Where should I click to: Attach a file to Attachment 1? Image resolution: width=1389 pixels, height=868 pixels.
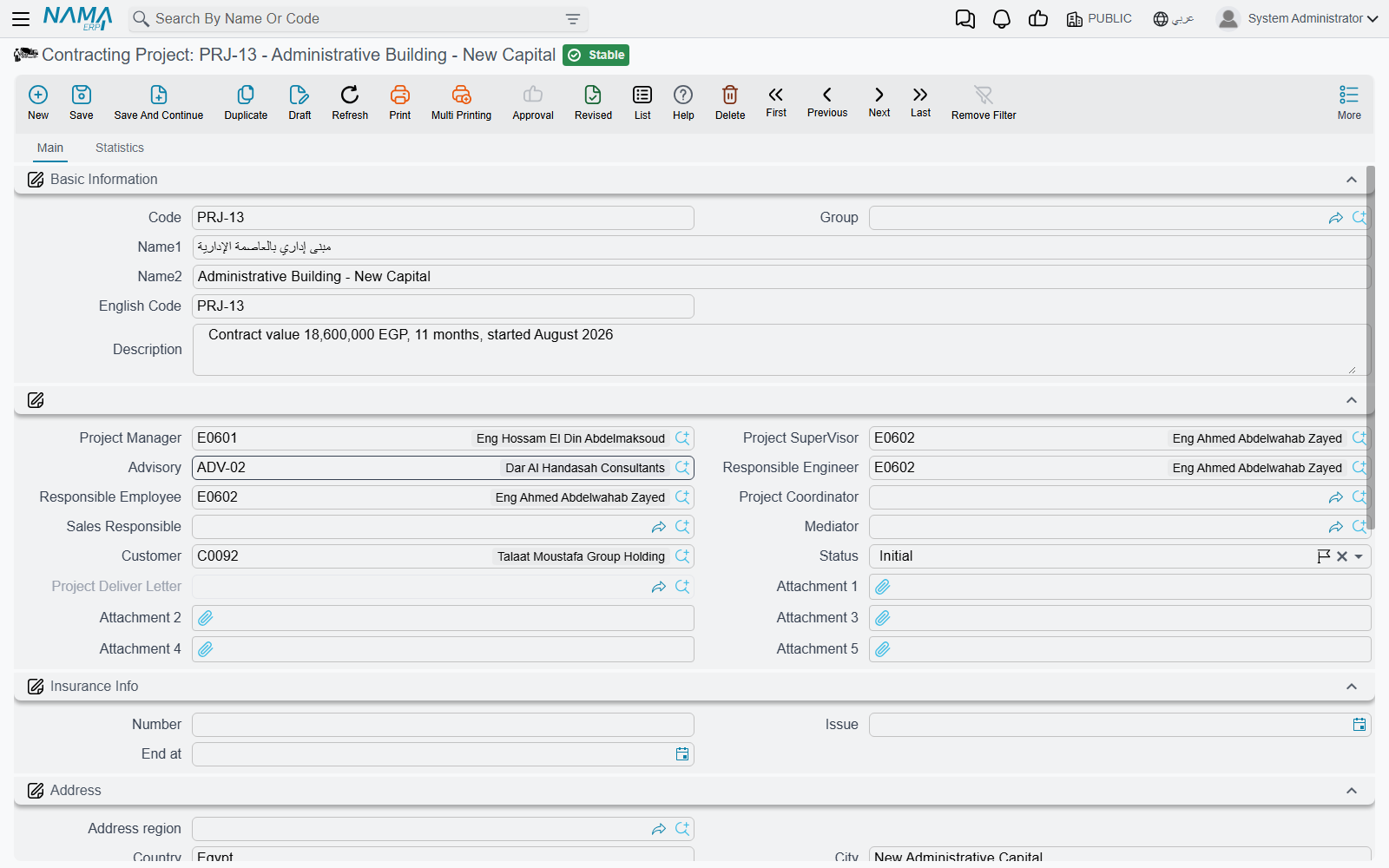point(883,587)
